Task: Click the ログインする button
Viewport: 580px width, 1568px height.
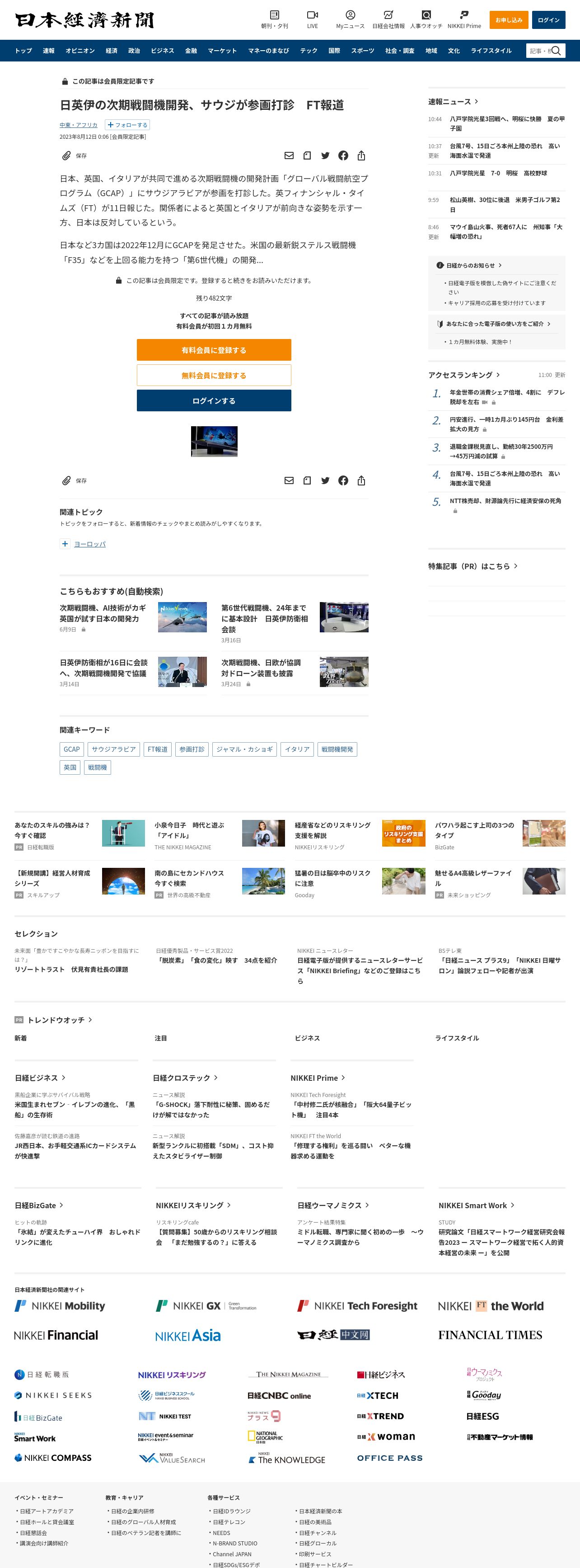Action: (214, 400)
